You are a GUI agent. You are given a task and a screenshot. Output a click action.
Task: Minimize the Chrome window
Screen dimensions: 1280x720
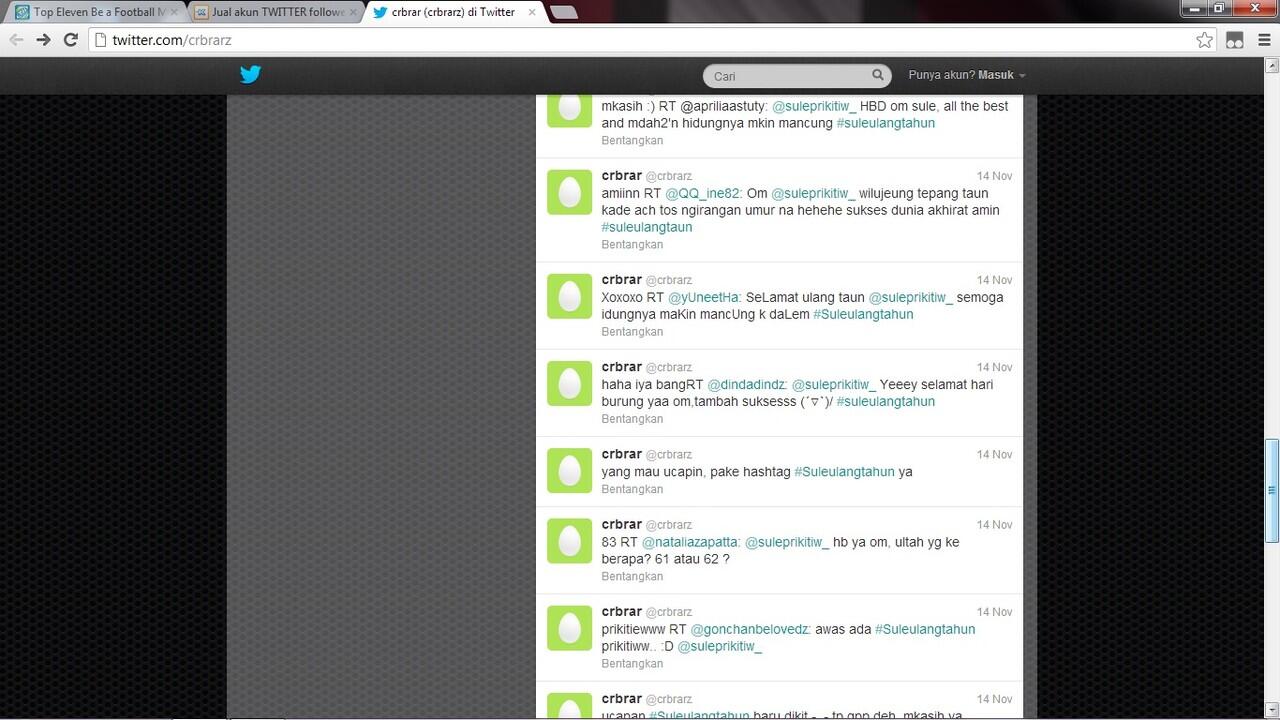tap(1194, 8)
